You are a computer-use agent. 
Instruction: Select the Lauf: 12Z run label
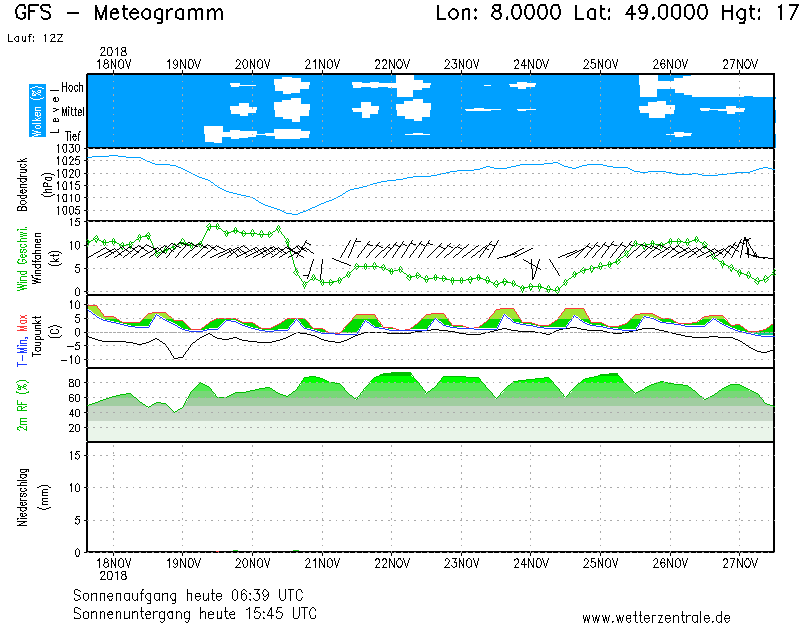click(33, 37)
